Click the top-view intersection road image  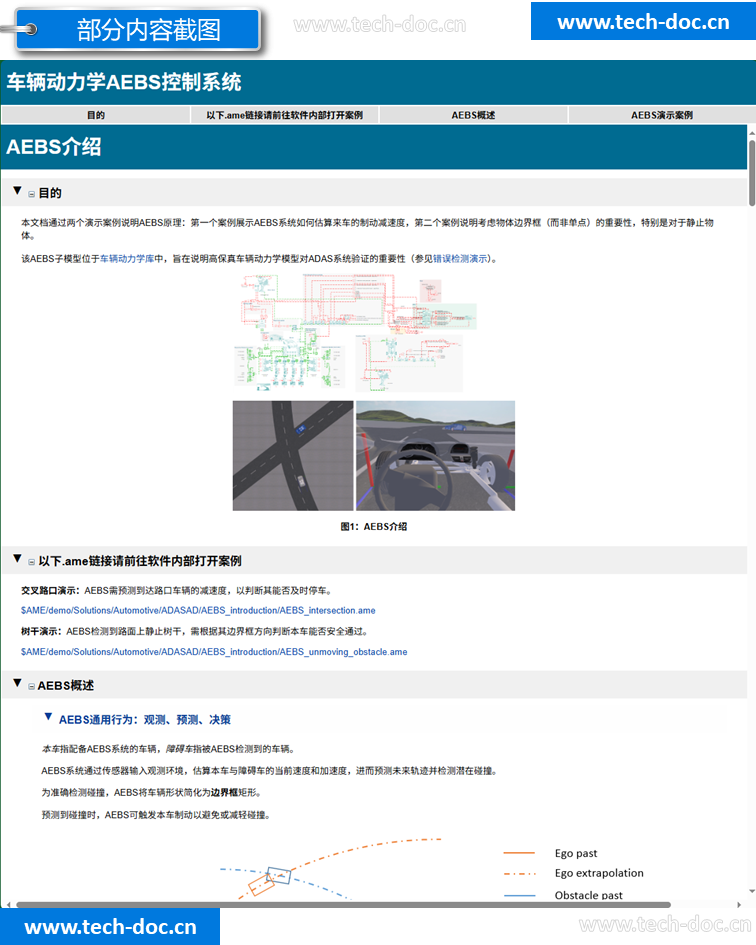(x=293, y=456)
